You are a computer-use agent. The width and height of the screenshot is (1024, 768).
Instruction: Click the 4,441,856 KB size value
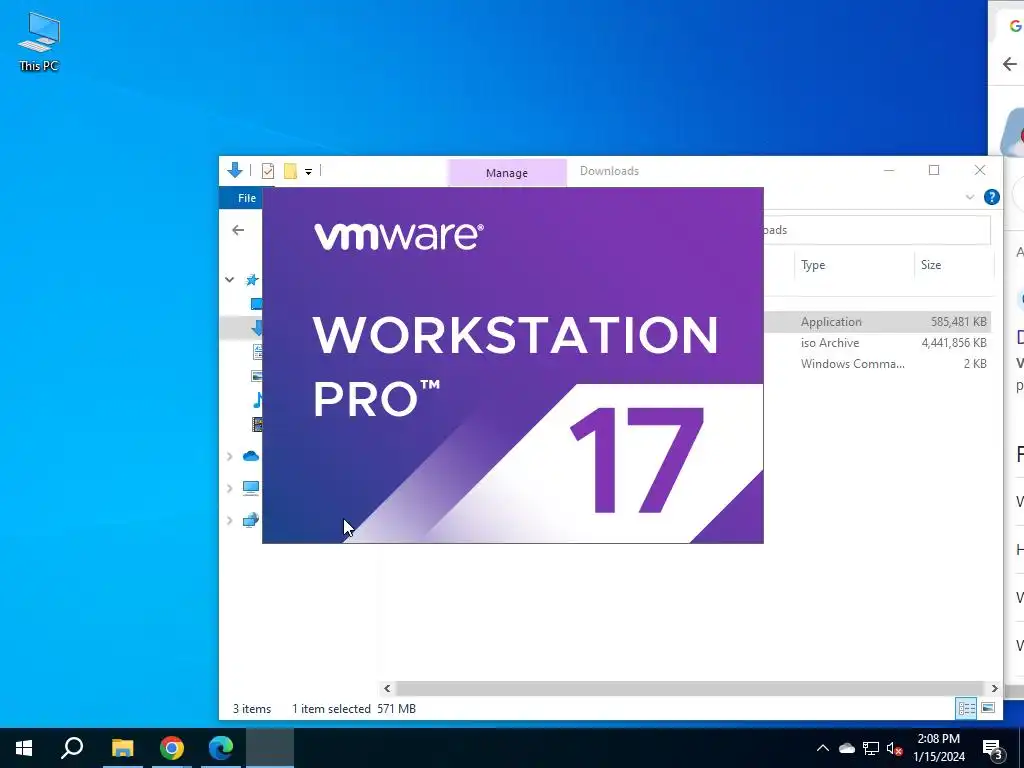[x=954, y=343]
